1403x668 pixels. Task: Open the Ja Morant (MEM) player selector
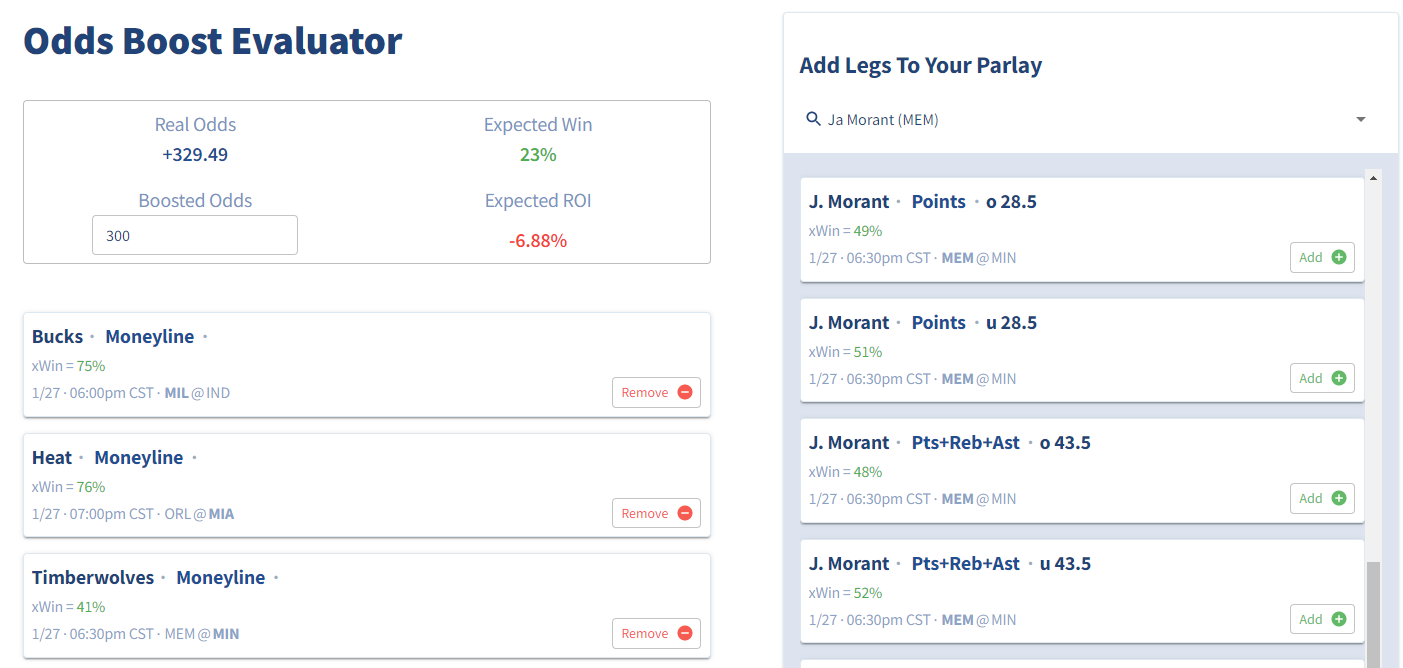1087,120
